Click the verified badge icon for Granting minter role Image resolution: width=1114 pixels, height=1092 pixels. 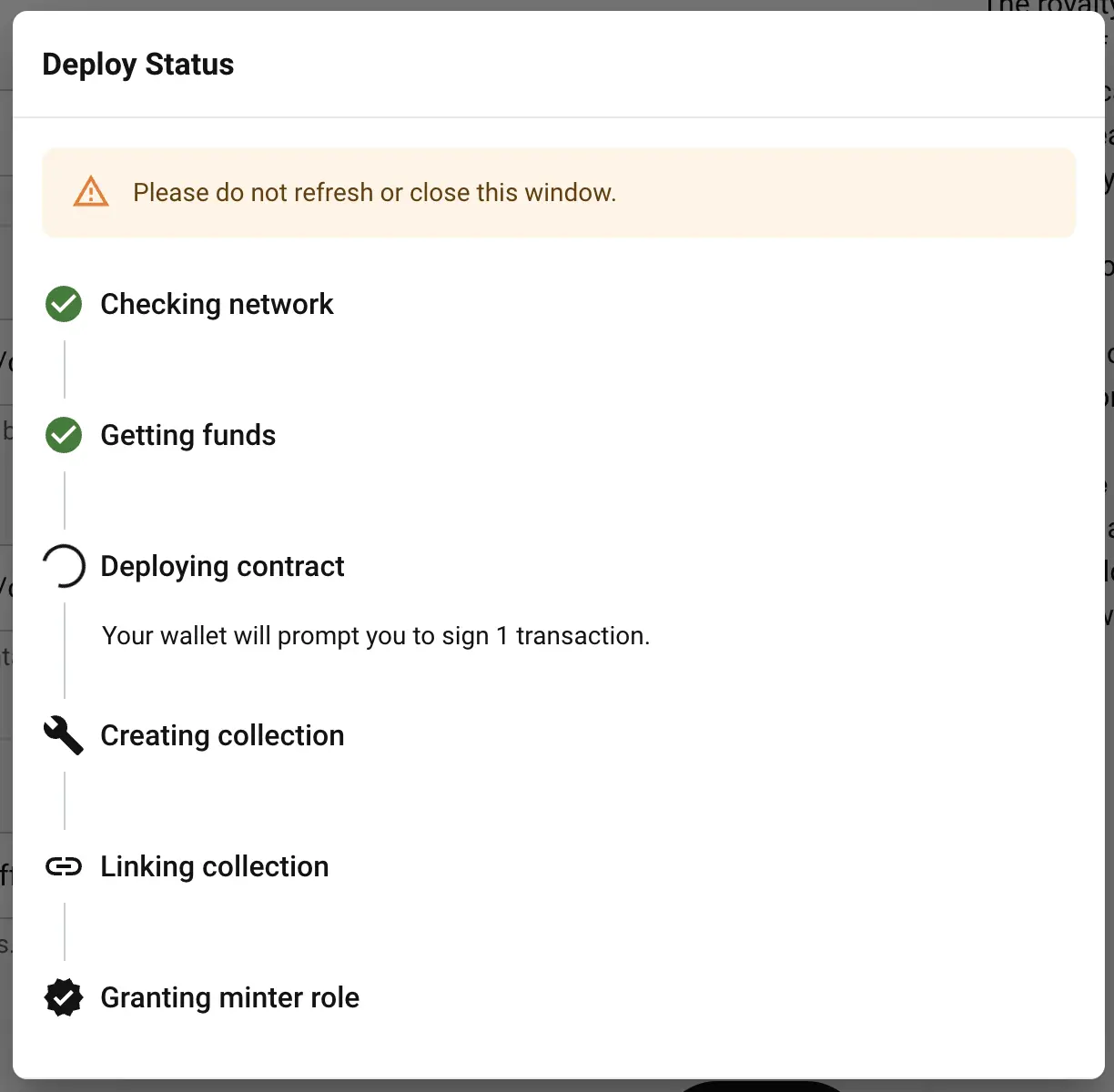[x=64, y=997]
